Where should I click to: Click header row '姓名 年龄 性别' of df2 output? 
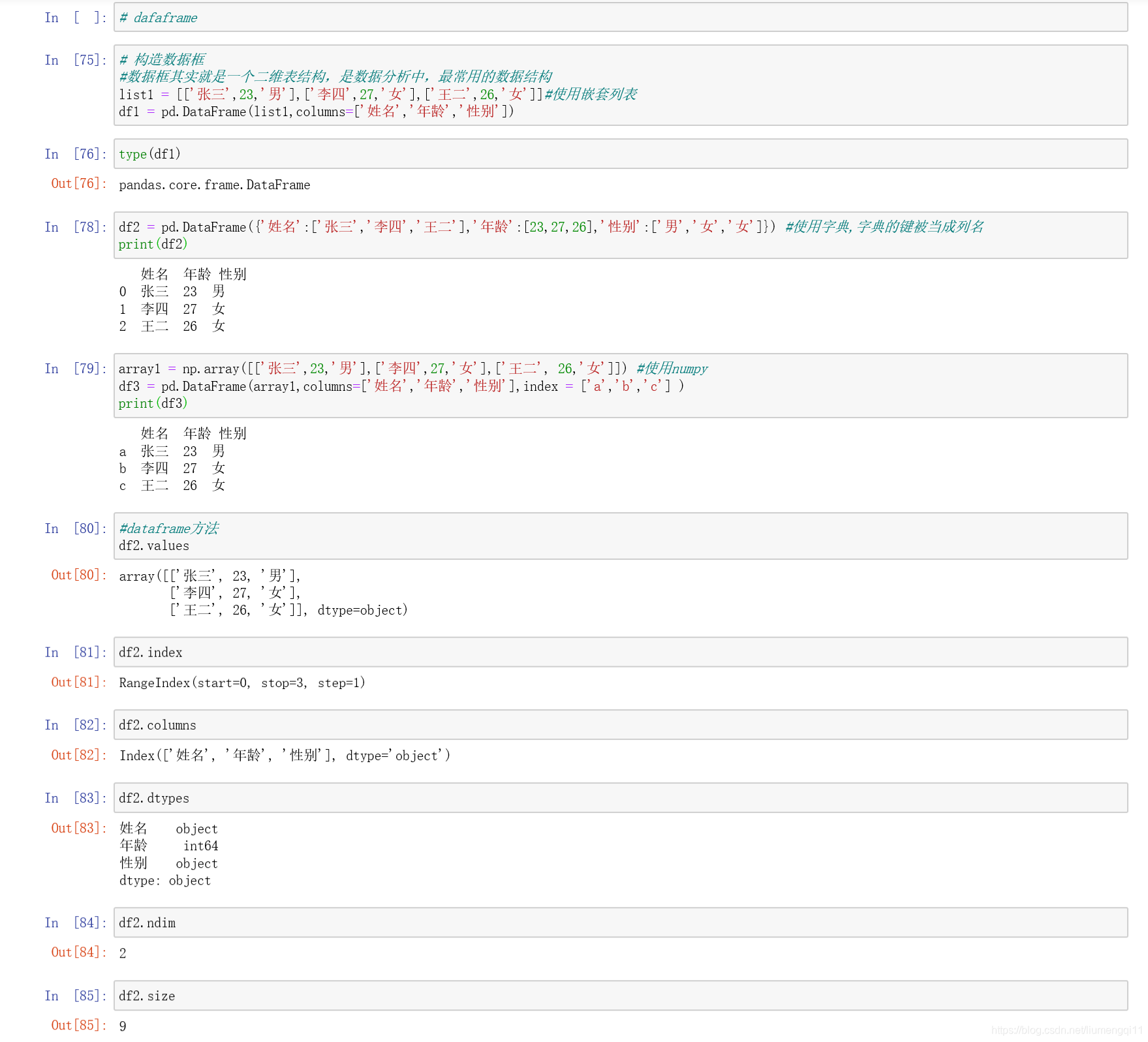tap(194, 274)
